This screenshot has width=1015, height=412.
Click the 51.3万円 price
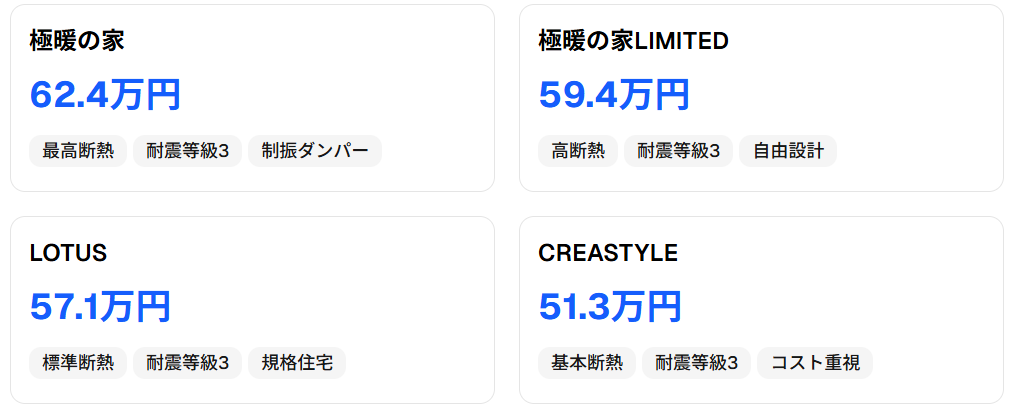610,307
